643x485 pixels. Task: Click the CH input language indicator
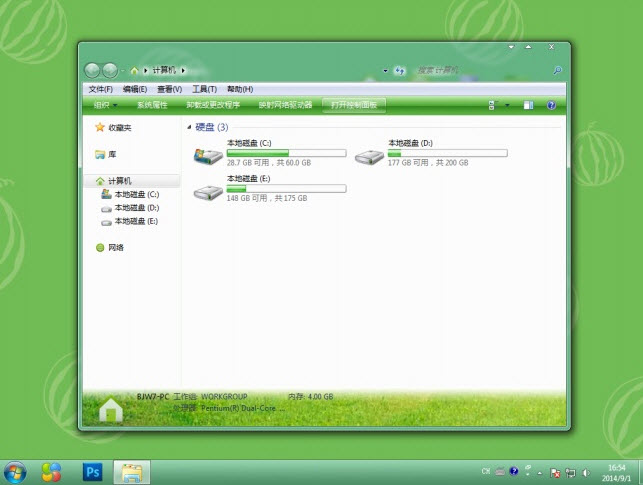486,471
